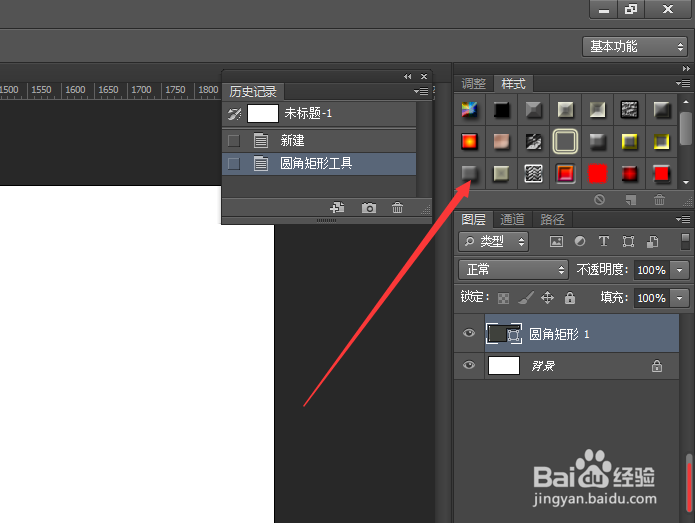
Task: Lock position move-arrows icon
Action: [548, 297]
